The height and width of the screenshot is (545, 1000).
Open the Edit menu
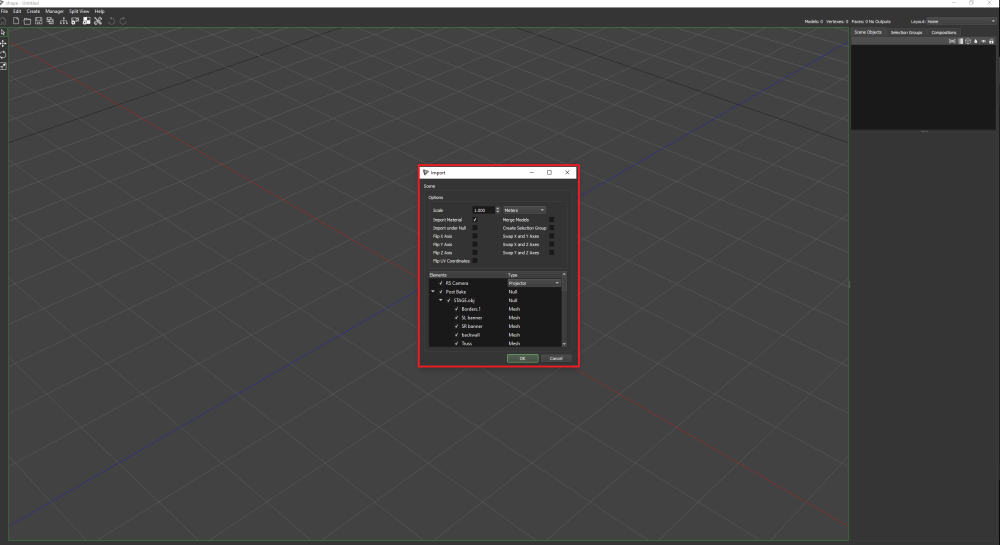pyautogui.click(x=17, y=11)
